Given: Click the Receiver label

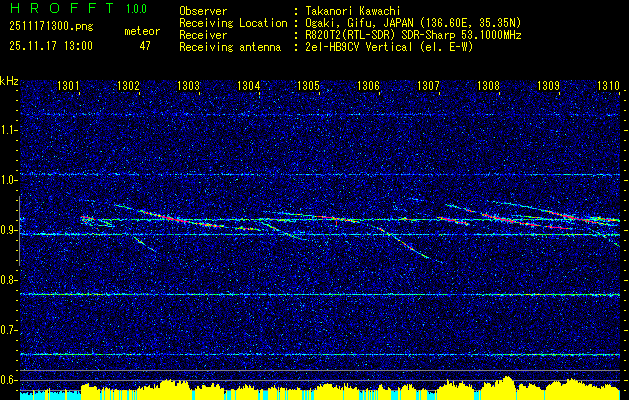Looking at the screenshot, I should [203, 35].
